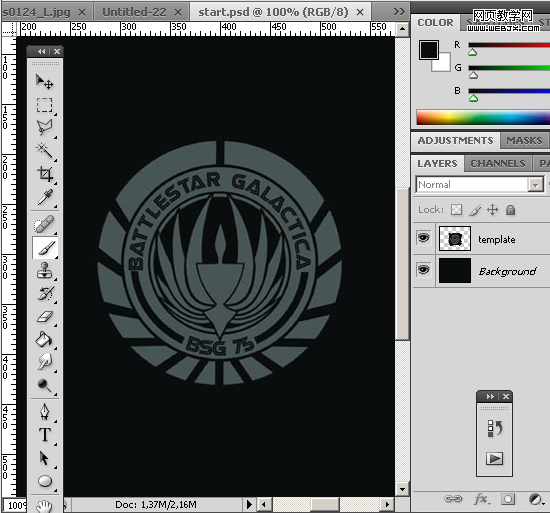The image size is (550, 513).
Task: Click the horizontal scrollbar right arrow
Action: [387, 505]
